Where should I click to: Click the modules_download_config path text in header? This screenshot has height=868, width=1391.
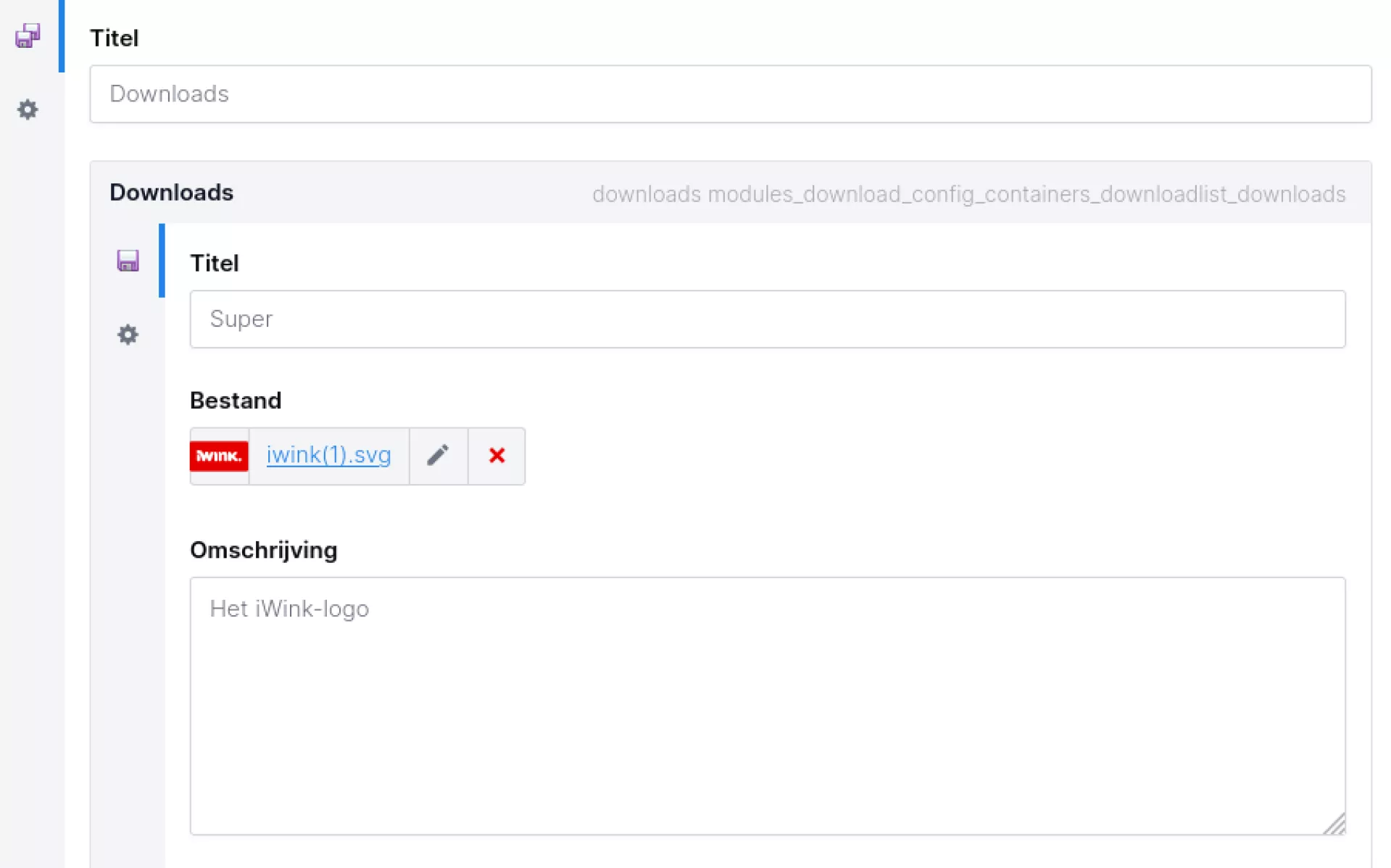click(968, 194)
